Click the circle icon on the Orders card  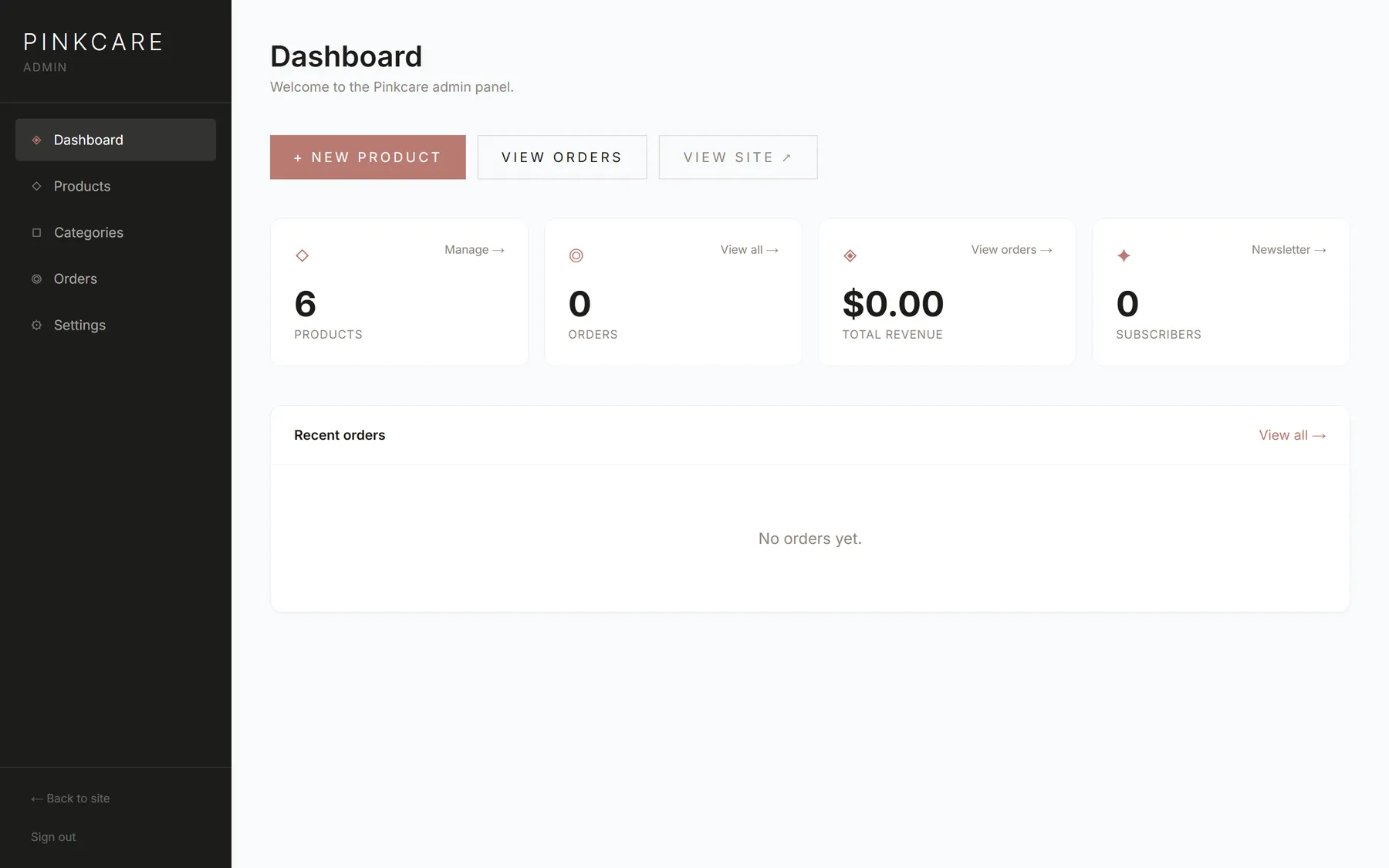point(576,255)
